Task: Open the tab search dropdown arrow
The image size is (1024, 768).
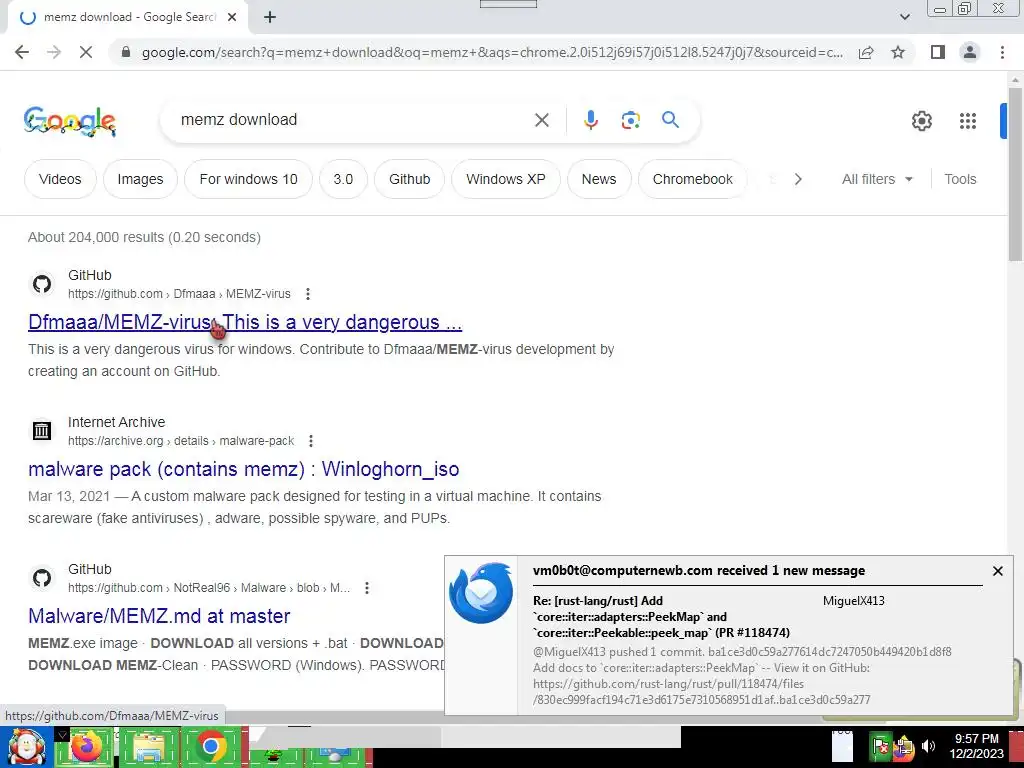Action: point(904,18)
